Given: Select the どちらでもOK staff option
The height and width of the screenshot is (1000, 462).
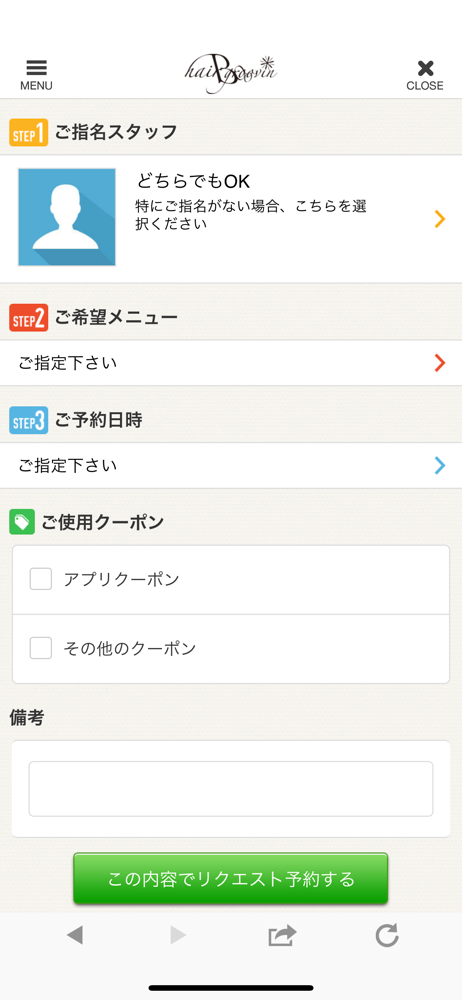Looking at the screenshot, I should [231, 219].
